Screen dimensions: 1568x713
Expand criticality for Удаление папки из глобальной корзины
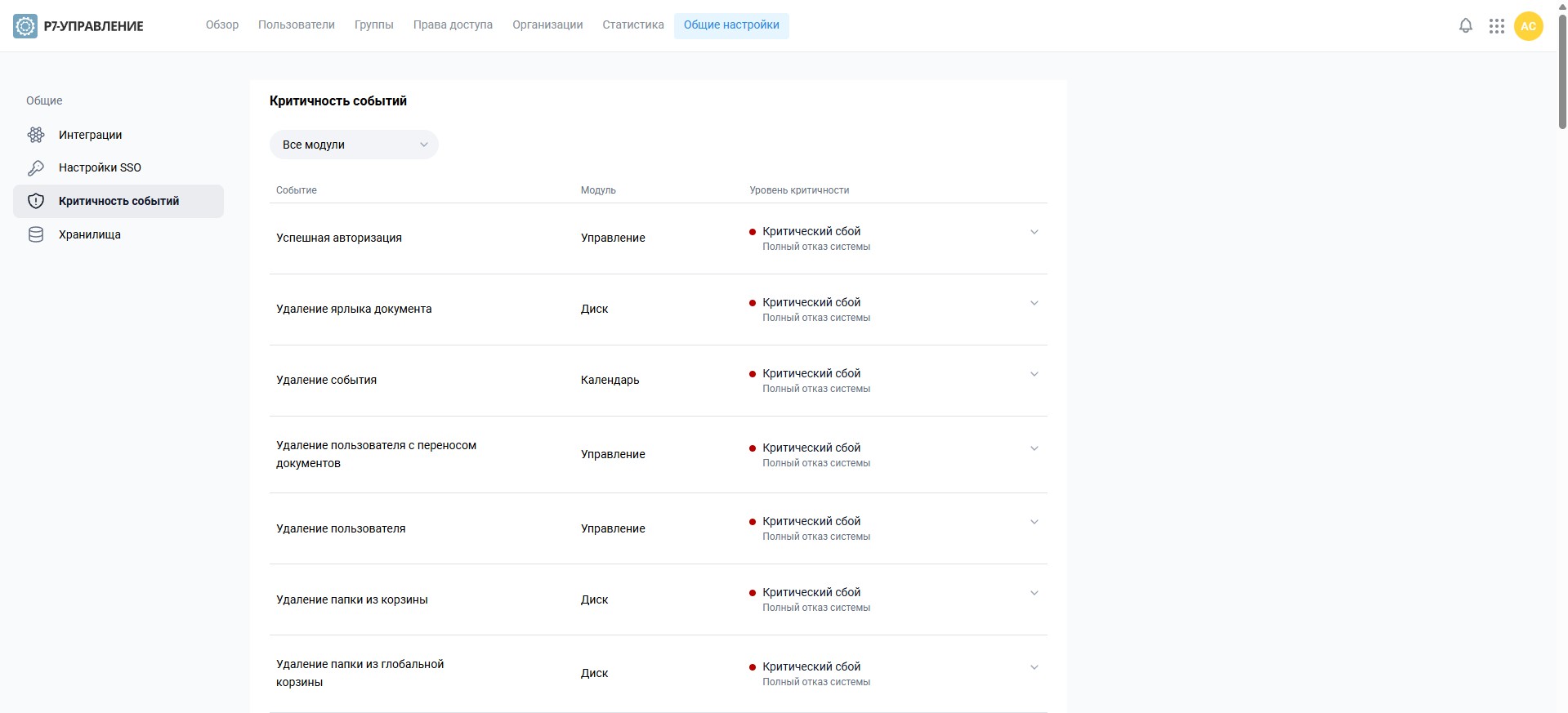[x=1034, y=667]
